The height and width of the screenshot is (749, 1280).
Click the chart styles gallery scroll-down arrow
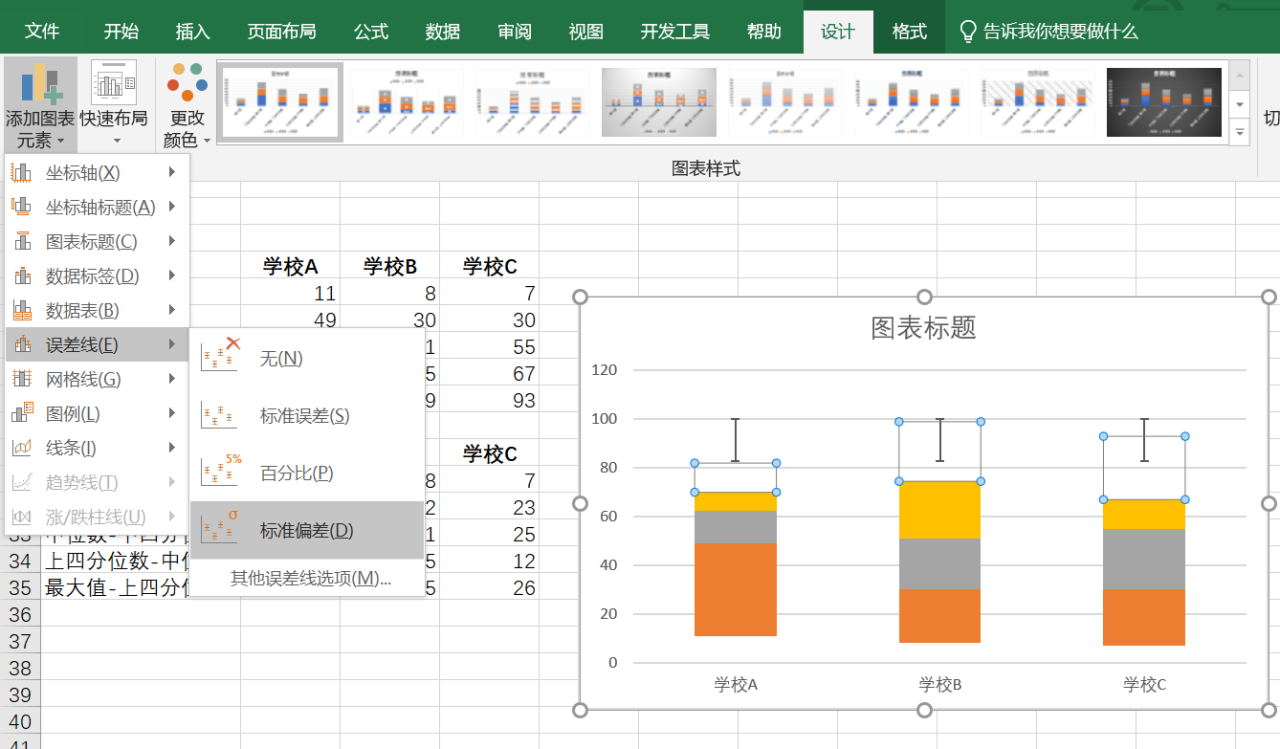[x=1240, y=104]
